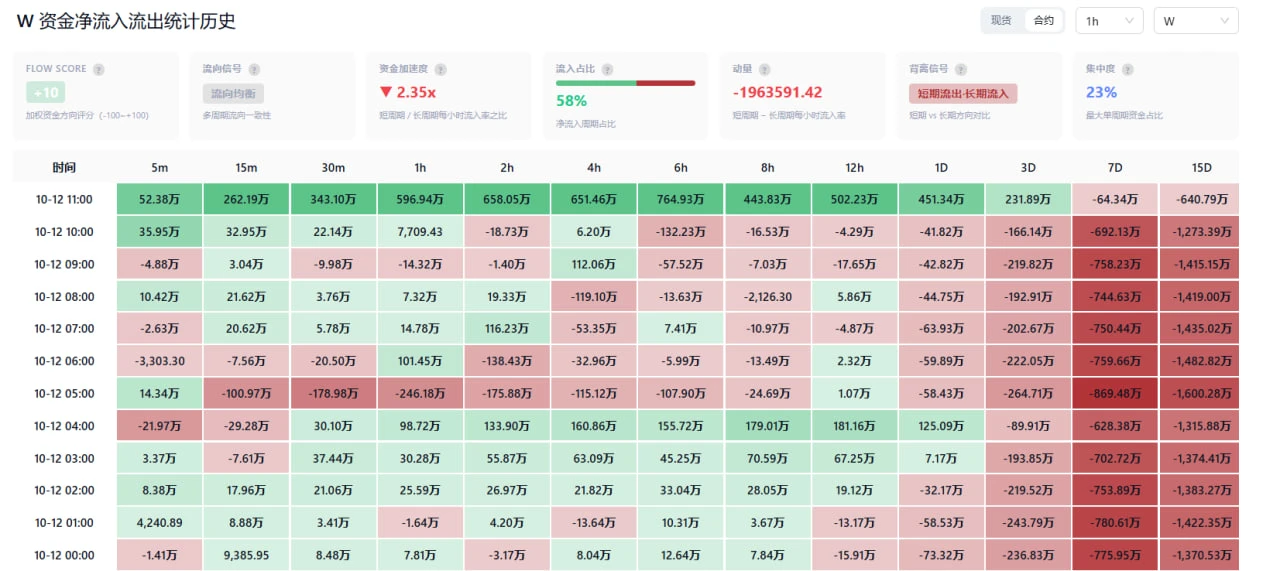Click the 流入占比 58% progress bar
Viewport: 1280px width, 571px height.
(x=625, y=83)
